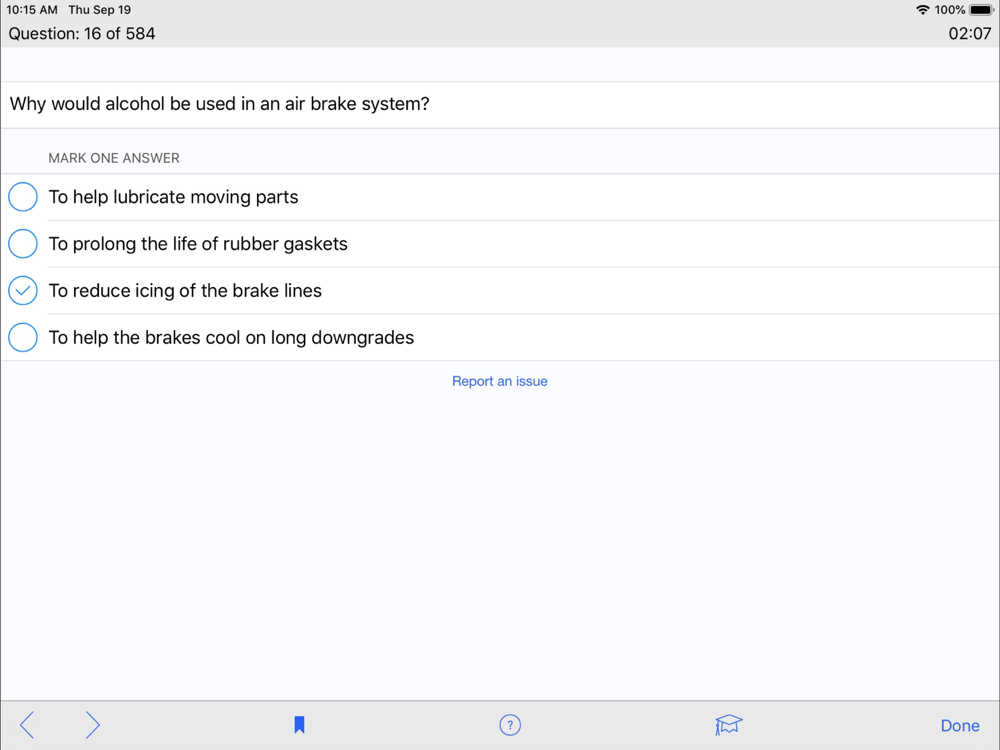1000x750 pixels.
Task: Choose answer text about long downgrades
Action: [x=232, y=338]
